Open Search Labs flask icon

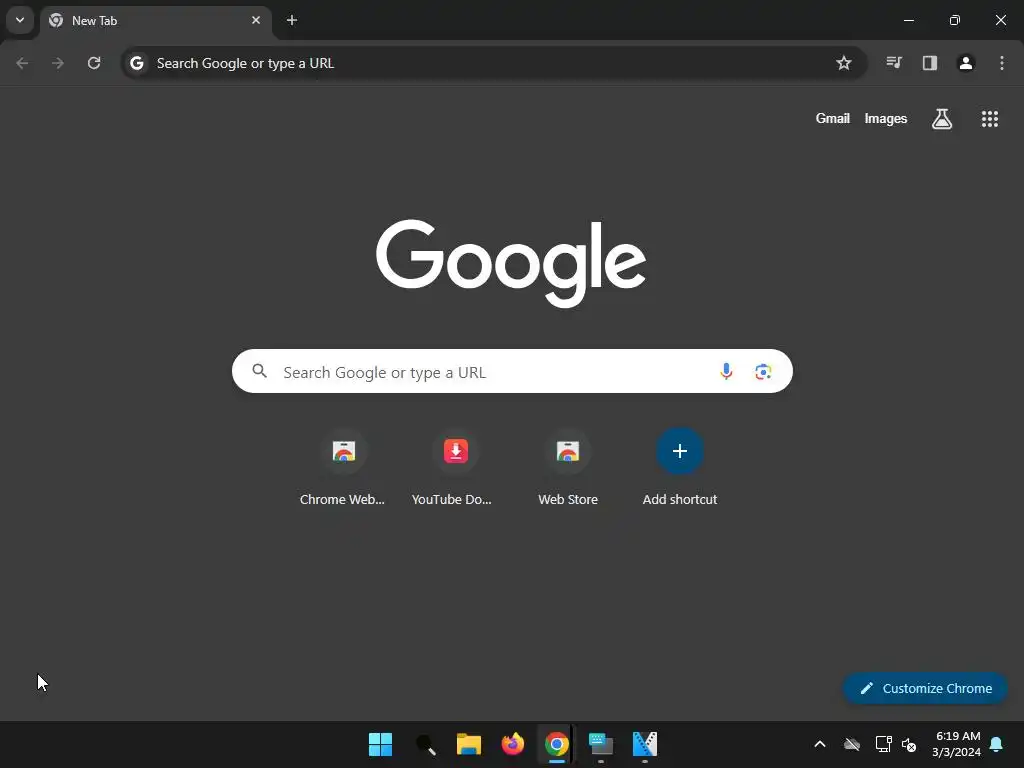tap(942, 118)
